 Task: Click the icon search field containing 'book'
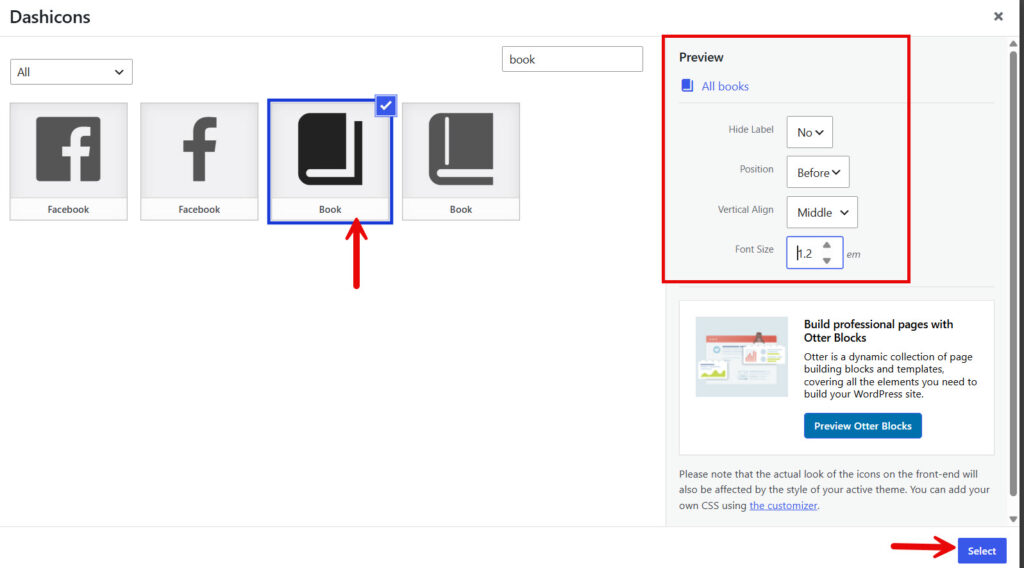(x=572, y=59)
